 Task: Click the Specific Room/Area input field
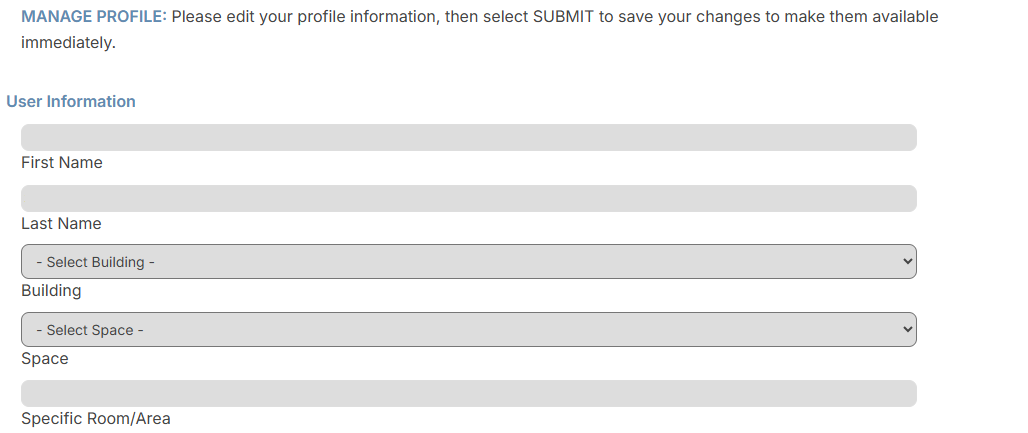coord(468,394)
